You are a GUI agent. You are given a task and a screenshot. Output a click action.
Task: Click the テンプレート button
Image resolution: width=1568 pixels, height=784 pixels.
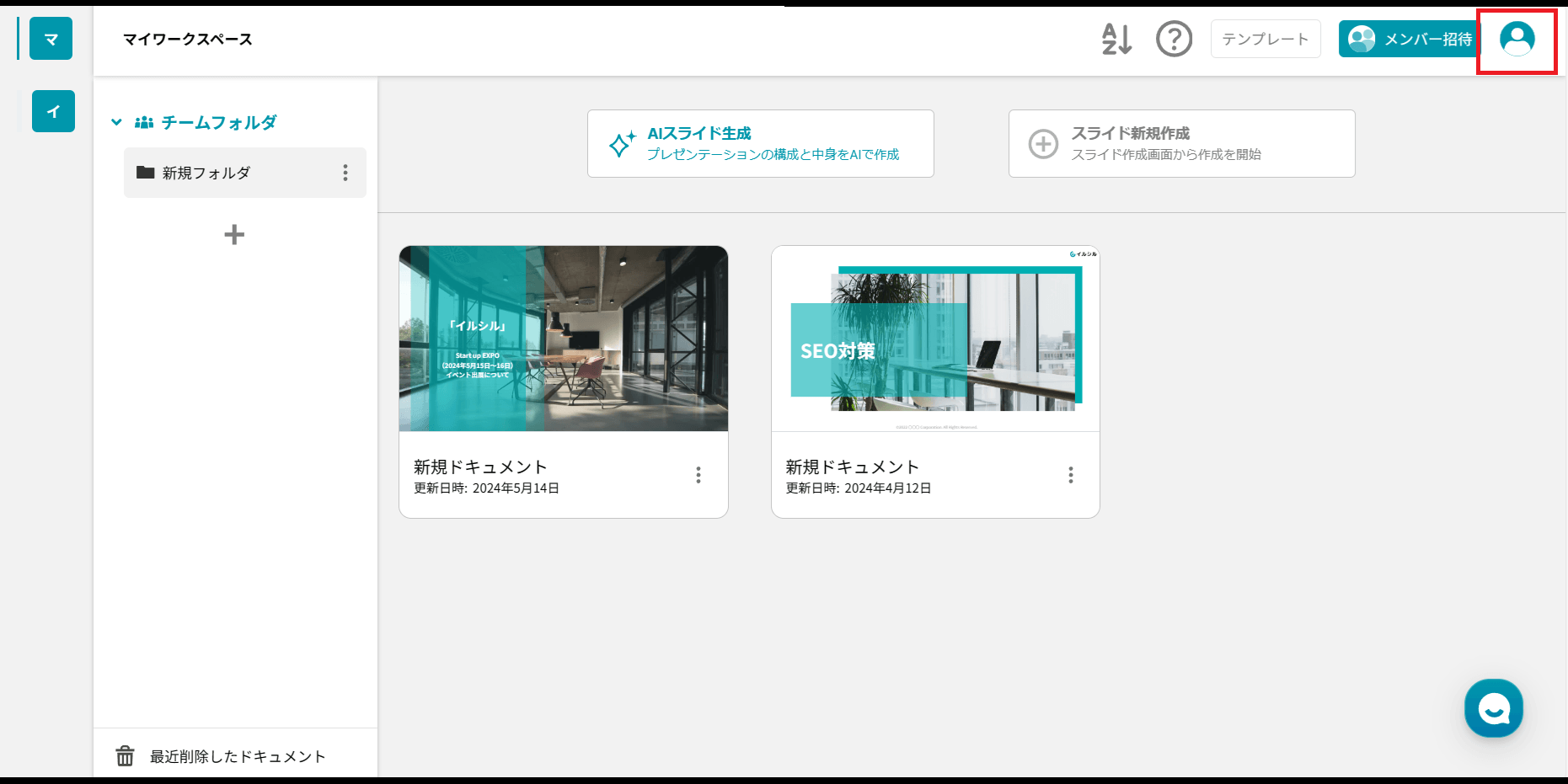(1265, 39)
